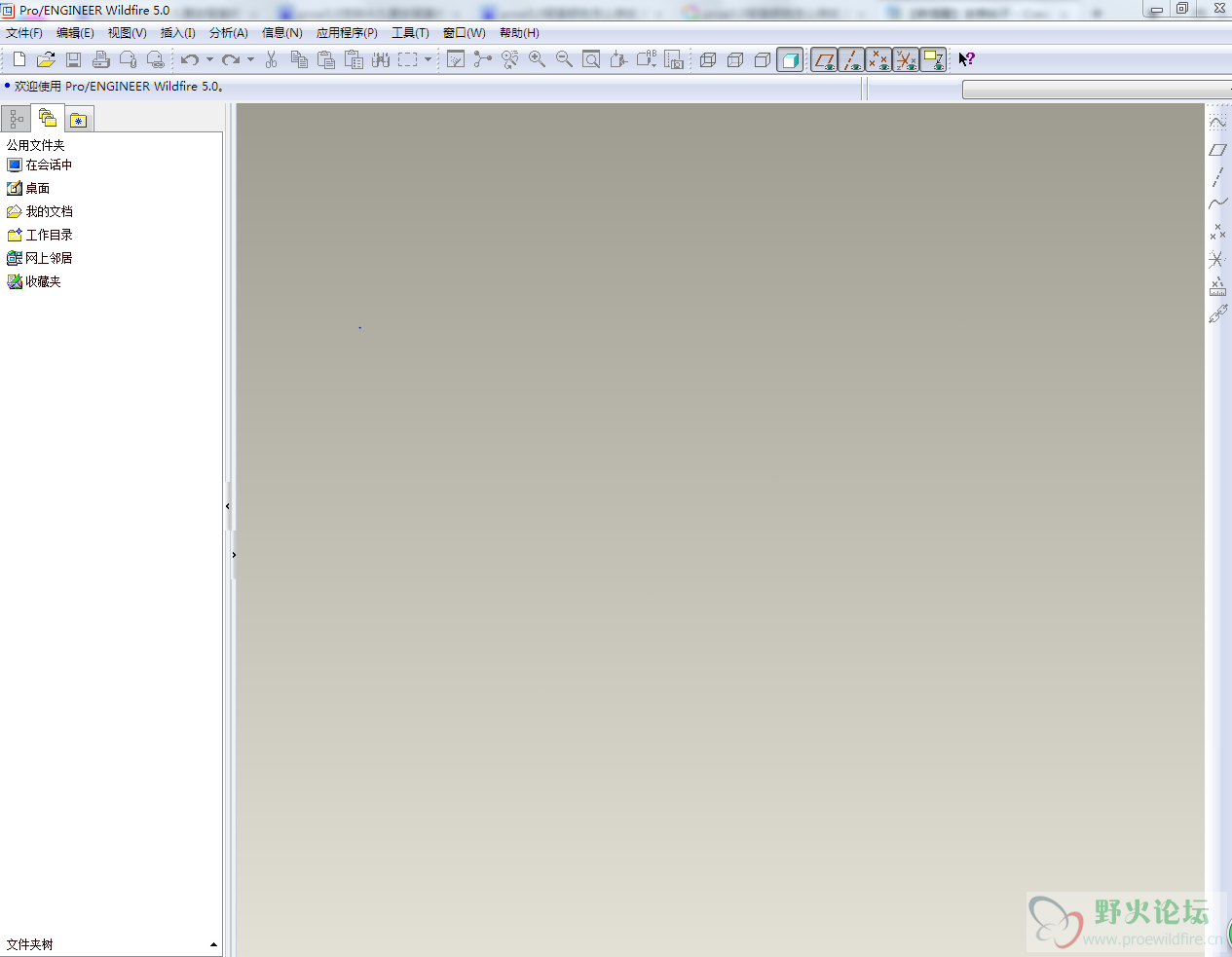Open the 信息(N) menu
Viewport: 1232px width, 957px height.
281,33
